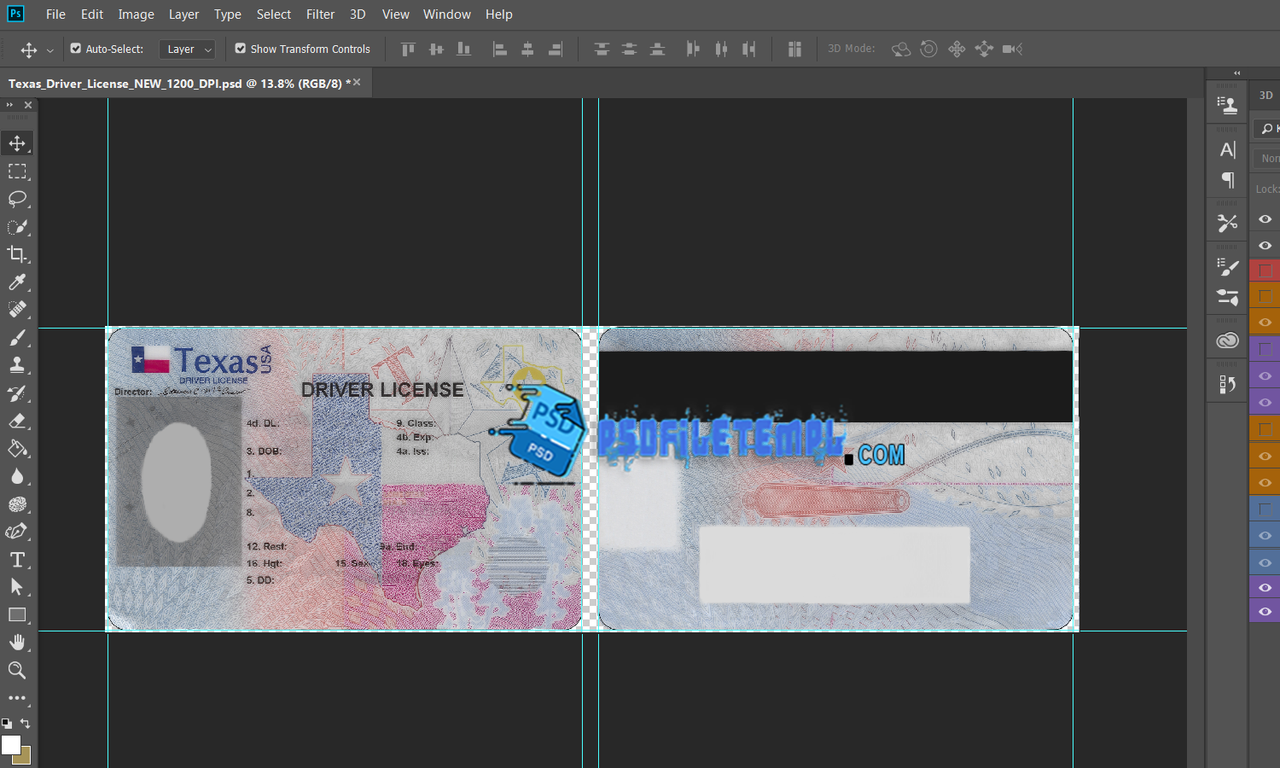Switch to the 3D panel tab
The width and height of the screenshot is (1280, 768).
(1266, 95)
